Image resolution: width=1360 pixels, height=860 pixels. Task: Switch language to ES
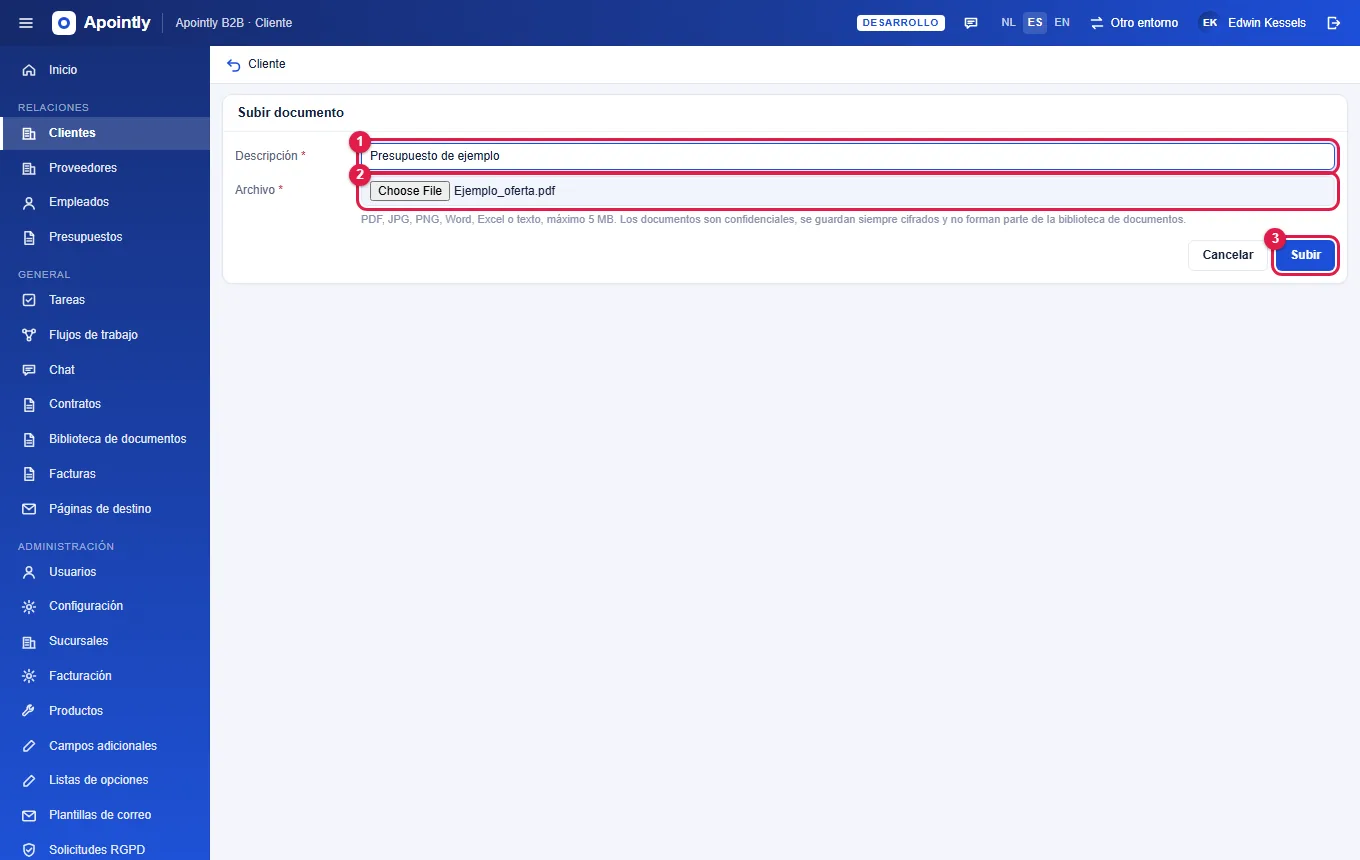click(1035, 23)
